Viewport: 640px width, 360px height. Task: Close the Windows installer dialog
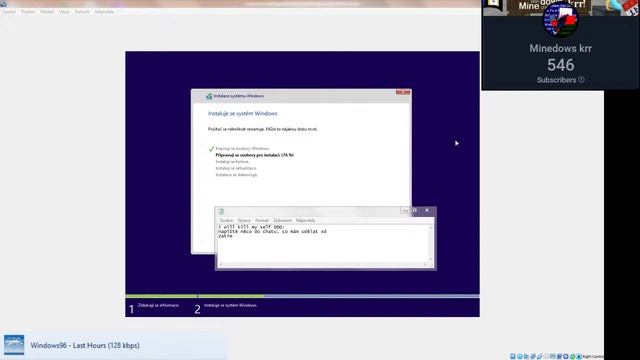click(x=403, y=92)
